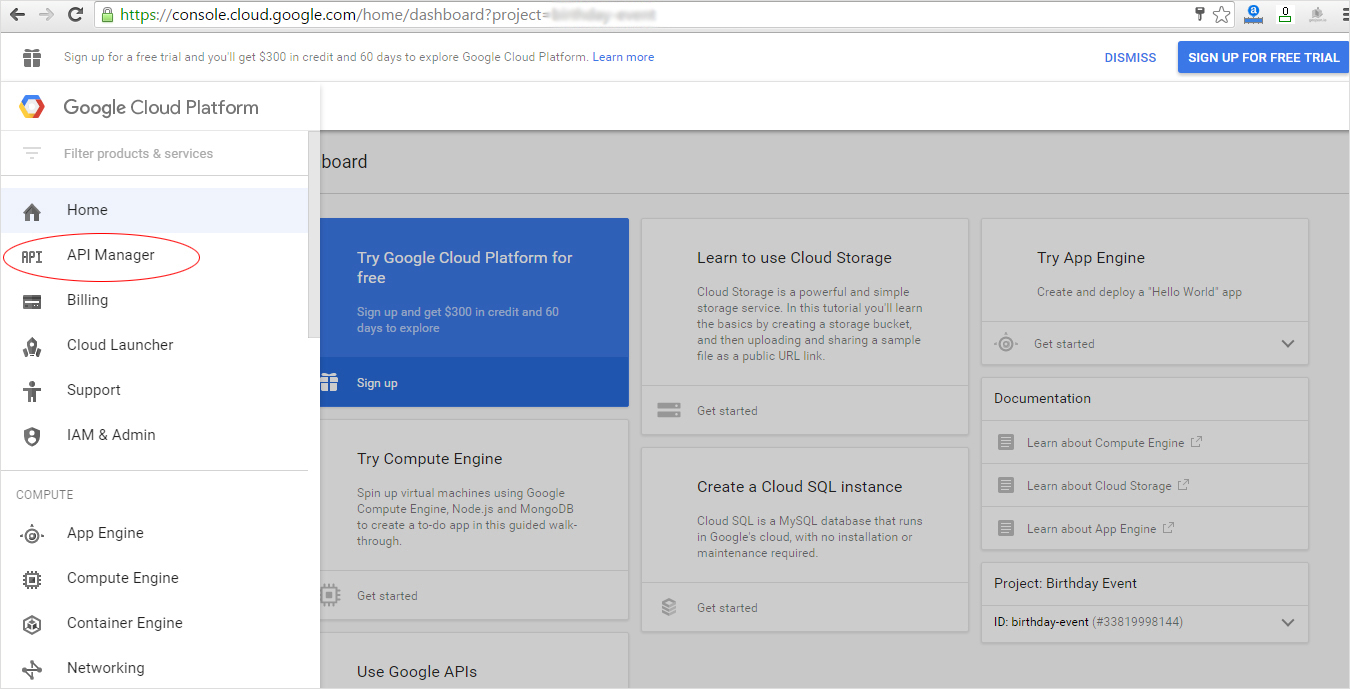Screen dimensions: 1350x689
Task: Click the SIGN UP FOR FREE TRIAL button
Action: tap(1263, 57)
